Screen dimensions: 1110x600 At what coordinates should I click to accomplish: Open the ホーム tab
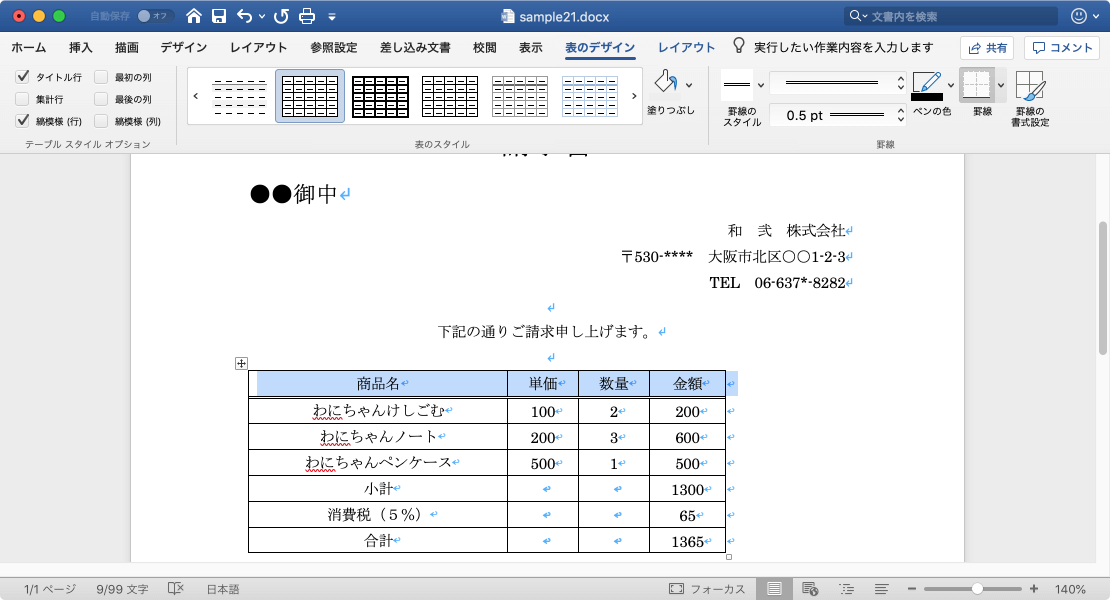point(29,47)
